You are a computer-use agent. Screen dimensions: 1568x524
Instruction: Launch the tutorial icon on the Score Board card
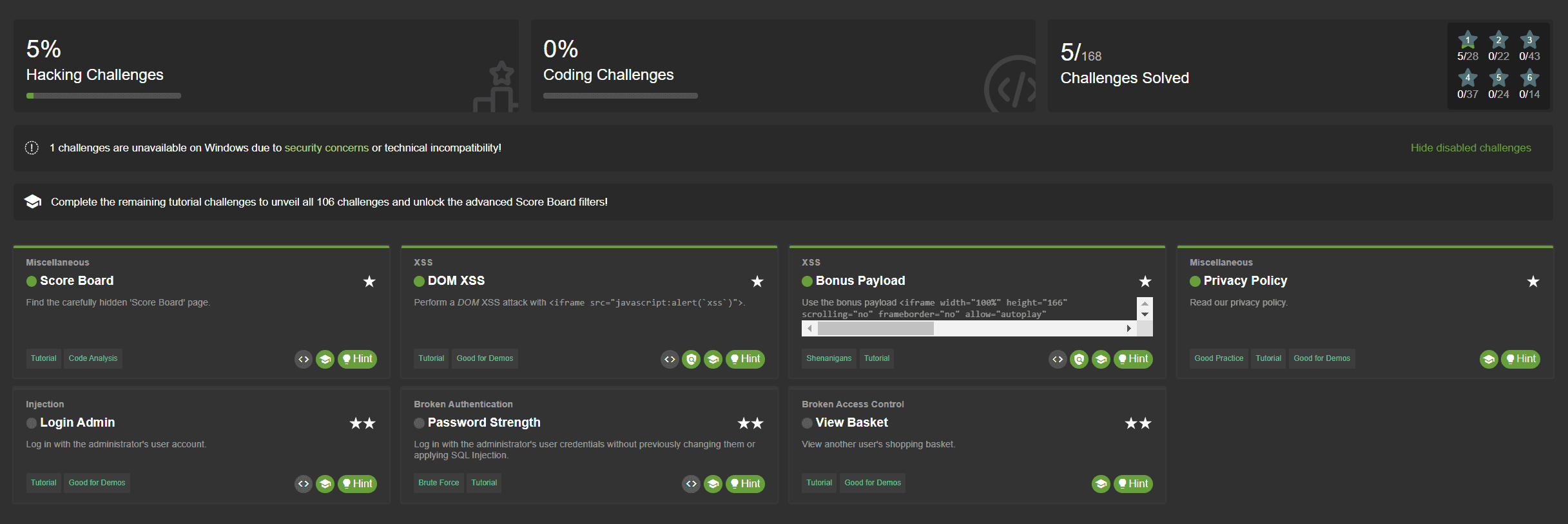point(325,359)
